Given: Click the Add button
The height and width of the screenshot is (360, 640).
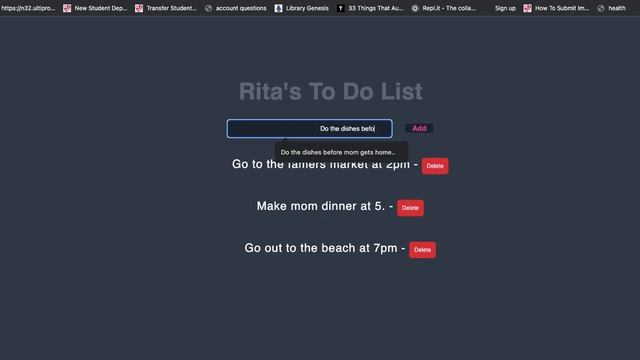Looking at the screenshot, I should pos(419,128).
